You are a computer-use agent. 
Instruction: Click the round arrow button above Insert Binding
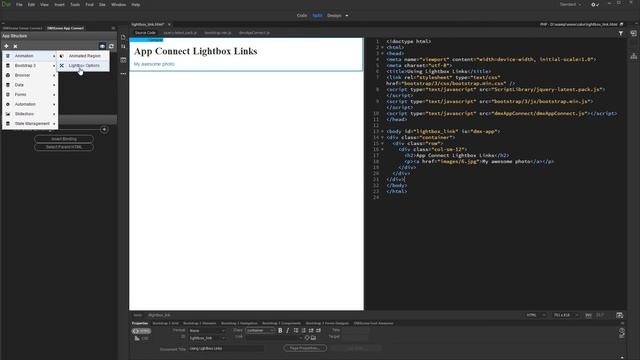pos(104,129)
